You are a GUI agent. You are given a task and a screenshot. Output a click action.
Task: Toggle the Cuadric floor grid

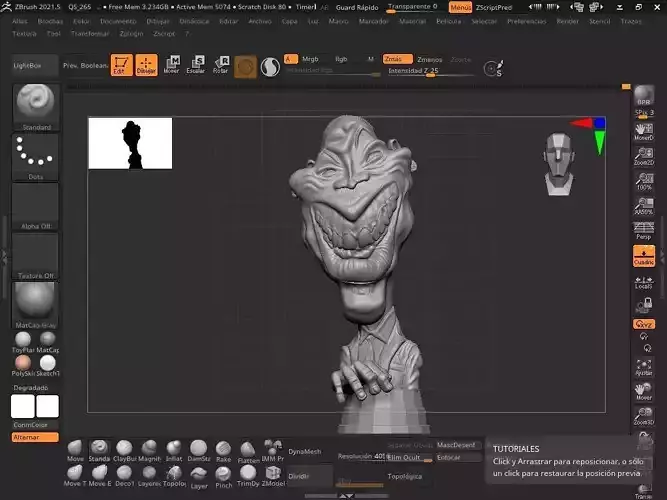644,256
